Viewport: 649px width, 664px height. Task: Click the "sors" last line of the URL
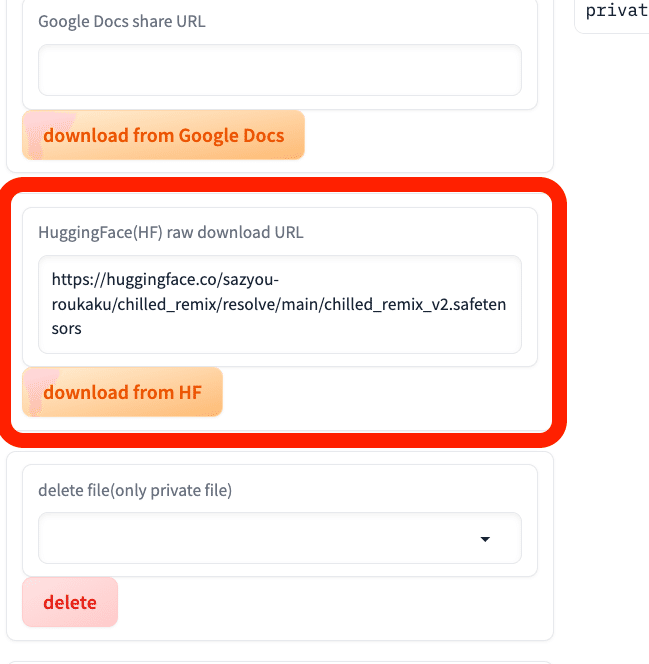point(66,327)
